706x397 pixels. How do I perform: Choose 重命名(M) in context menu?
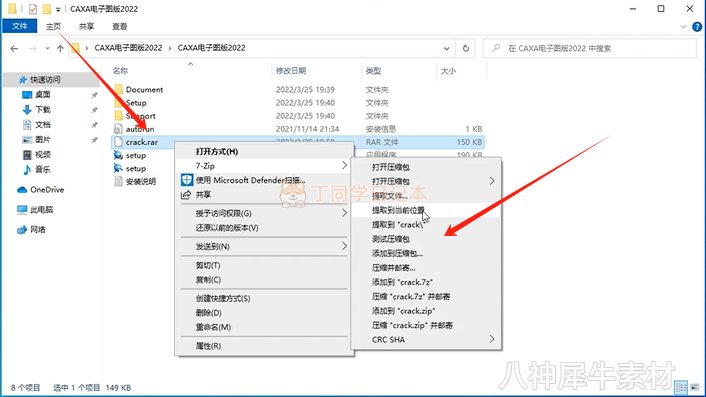[x=264, y=327]
